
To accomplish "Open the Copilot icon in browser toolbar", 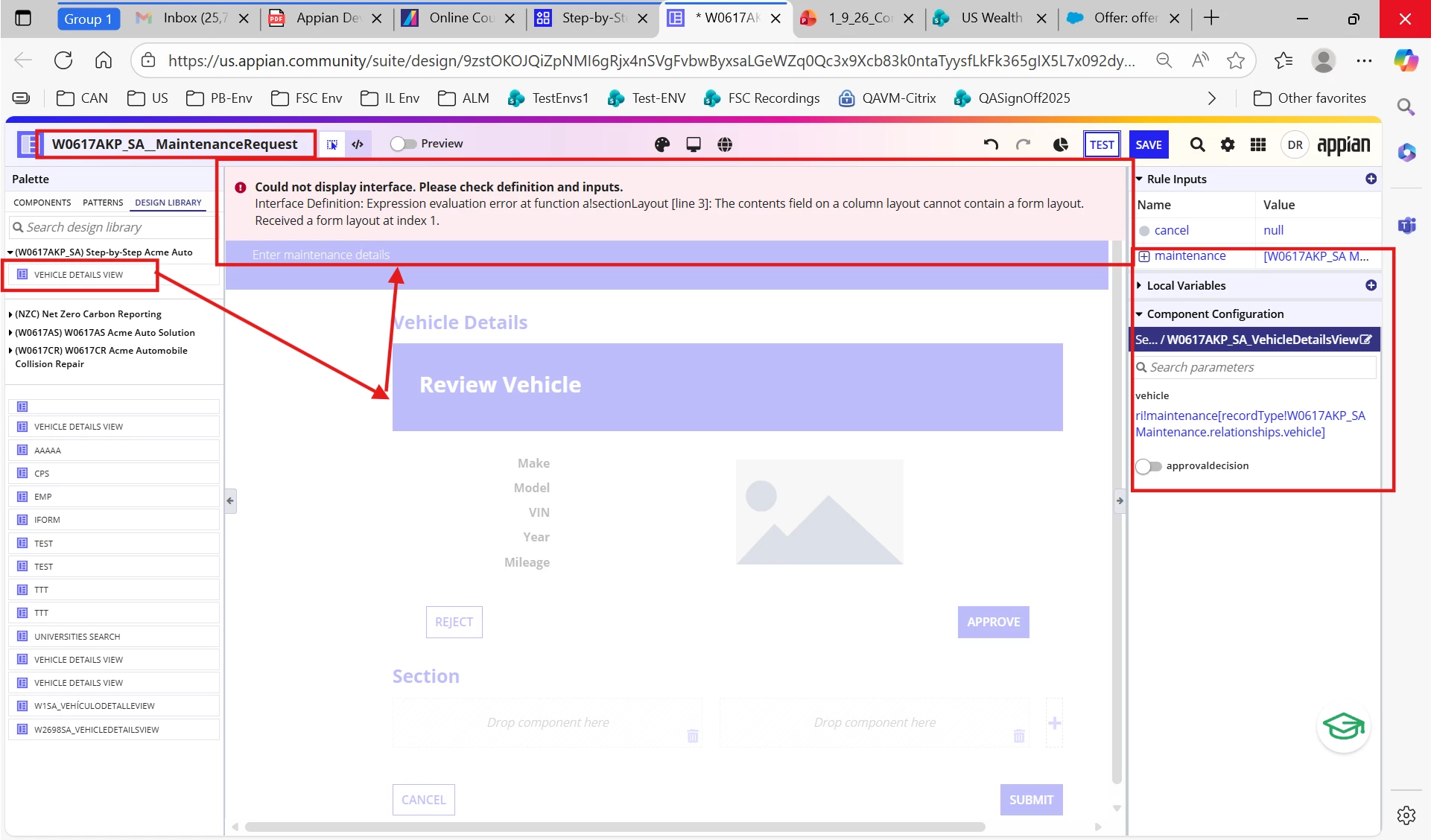I will [1406, 60].
